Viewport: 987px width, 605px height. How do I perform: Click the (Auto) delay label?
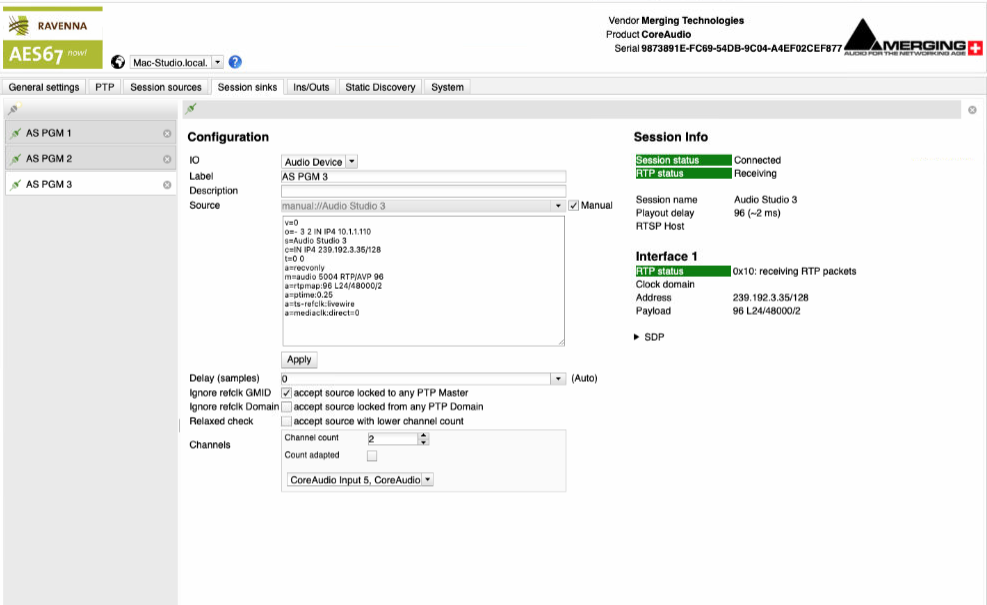[x=584, y=378]
